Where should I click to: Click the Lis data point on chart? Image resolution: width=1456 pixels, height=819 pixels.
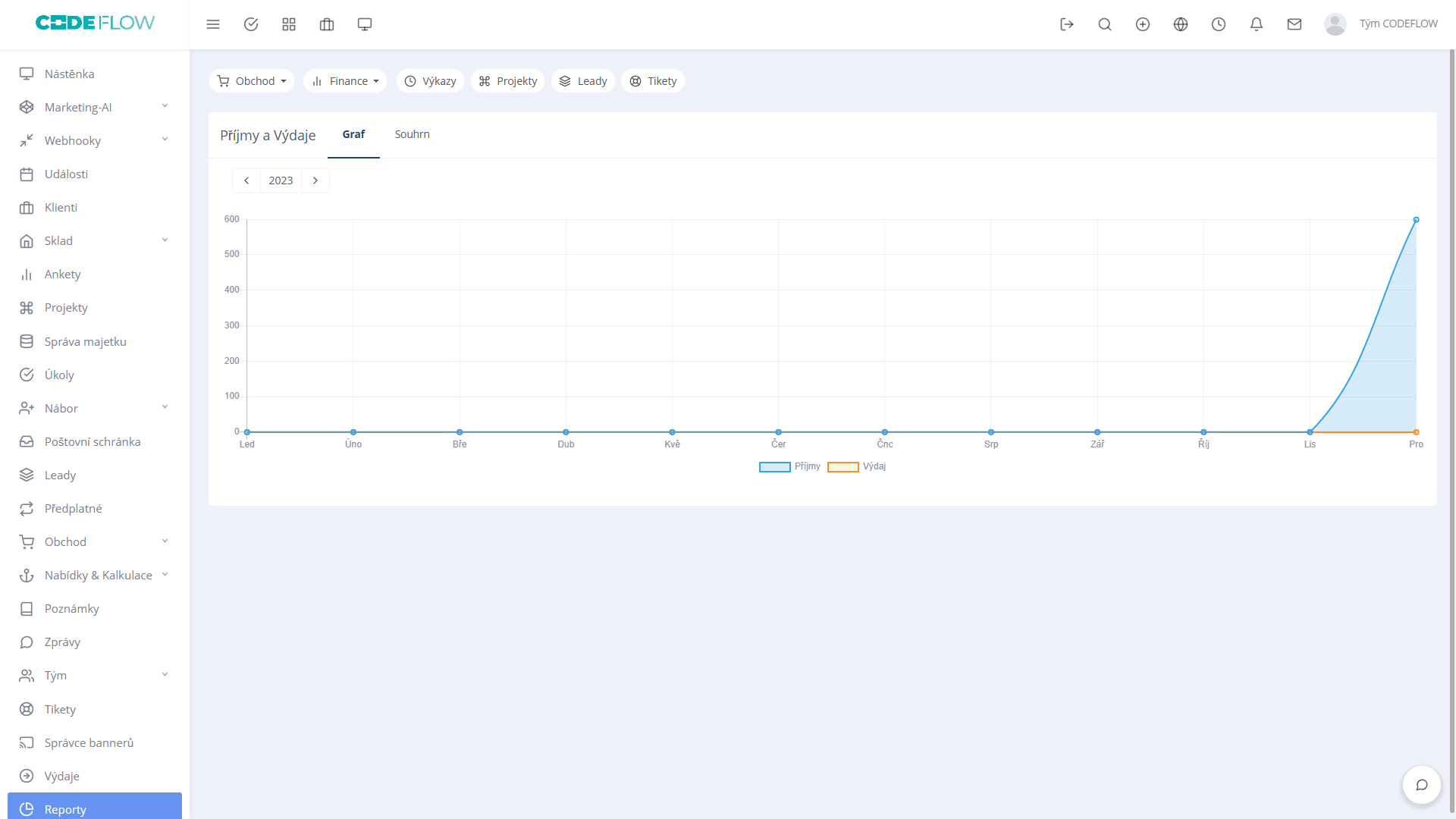1310,432
